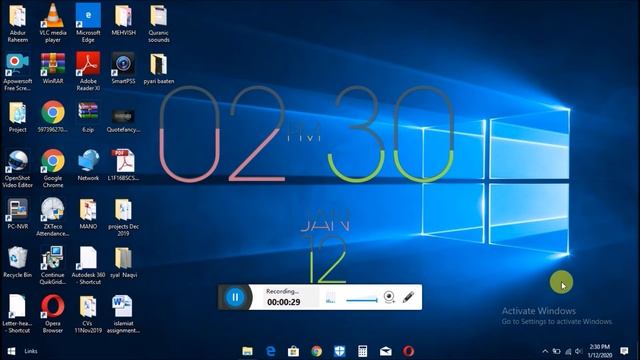Image resolution: width=640 pixels, height=360 pixels.
Task: Open projects Dec 2019 folder
Action: point(123,217)
